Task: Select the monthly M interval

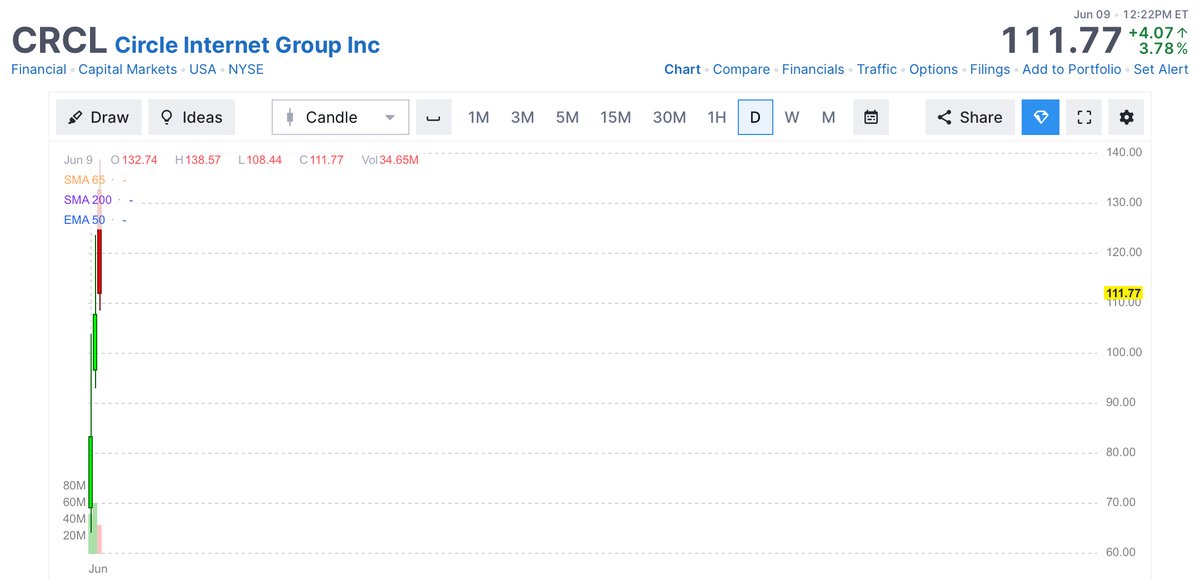Action: 828,117
